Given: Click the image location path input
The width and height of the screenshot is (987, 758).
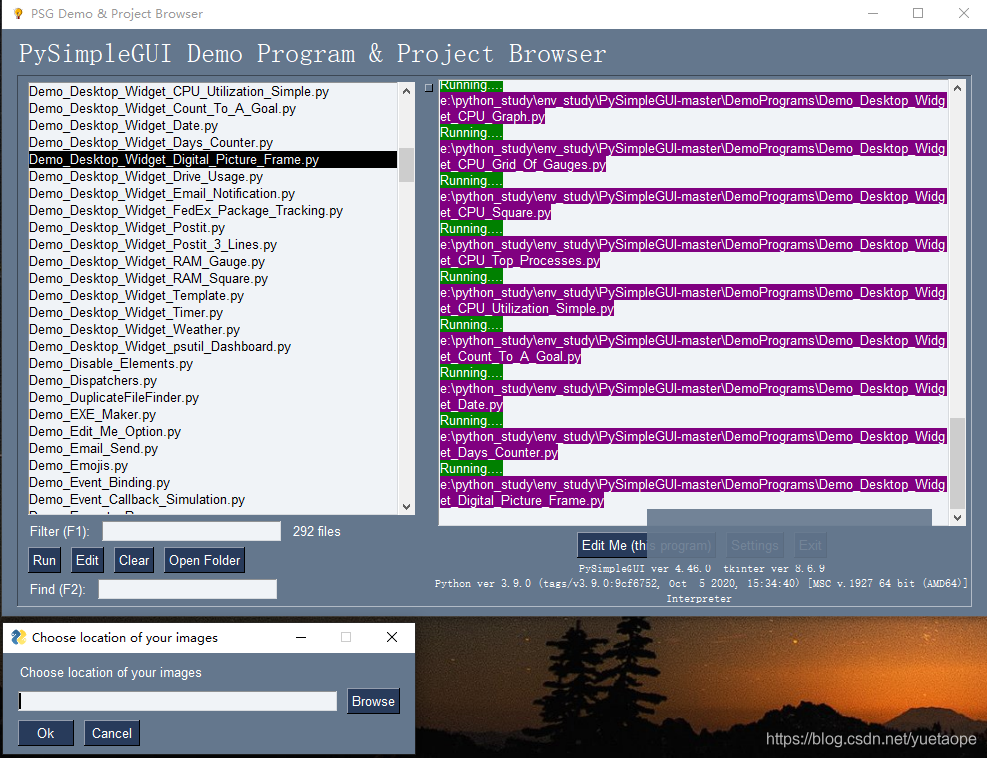Looking at the screenshot, I should coord(178,701).
